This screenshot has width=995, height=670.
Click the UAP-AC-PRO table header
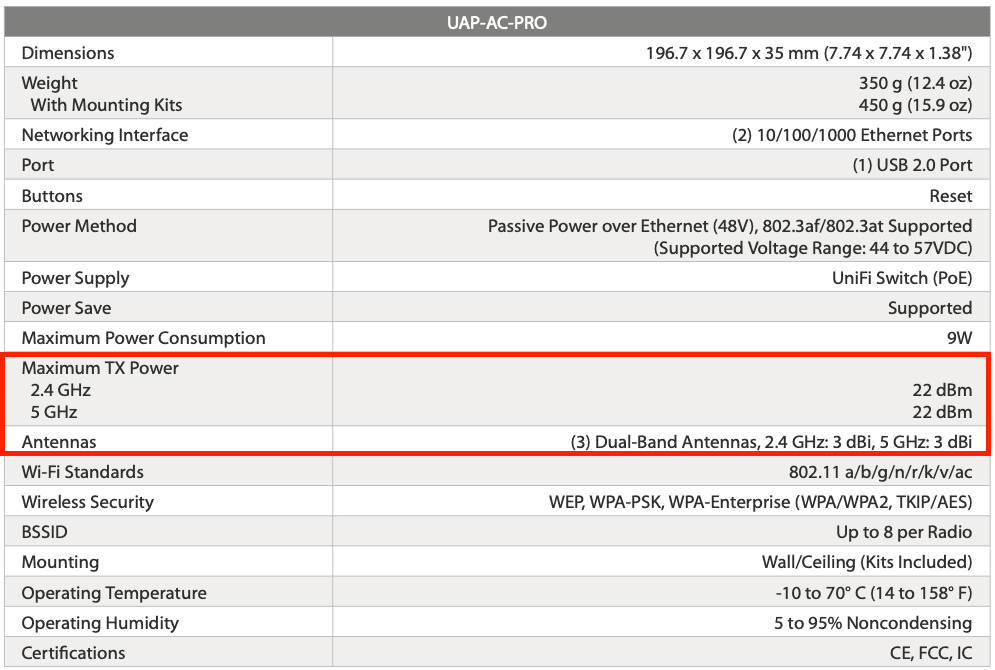pos(497,23)
